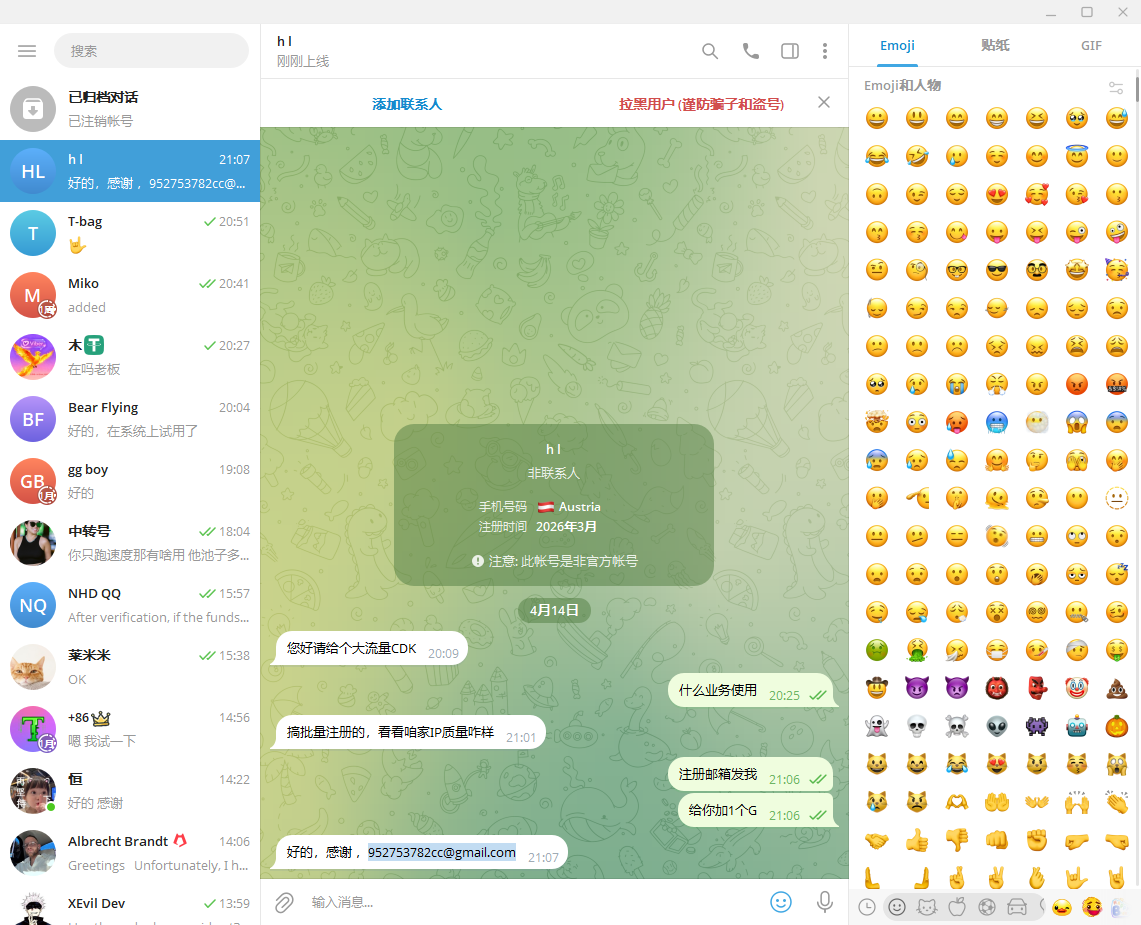Attach a file with the paperclip icon

pyautogui.click(x=284, y=902)
